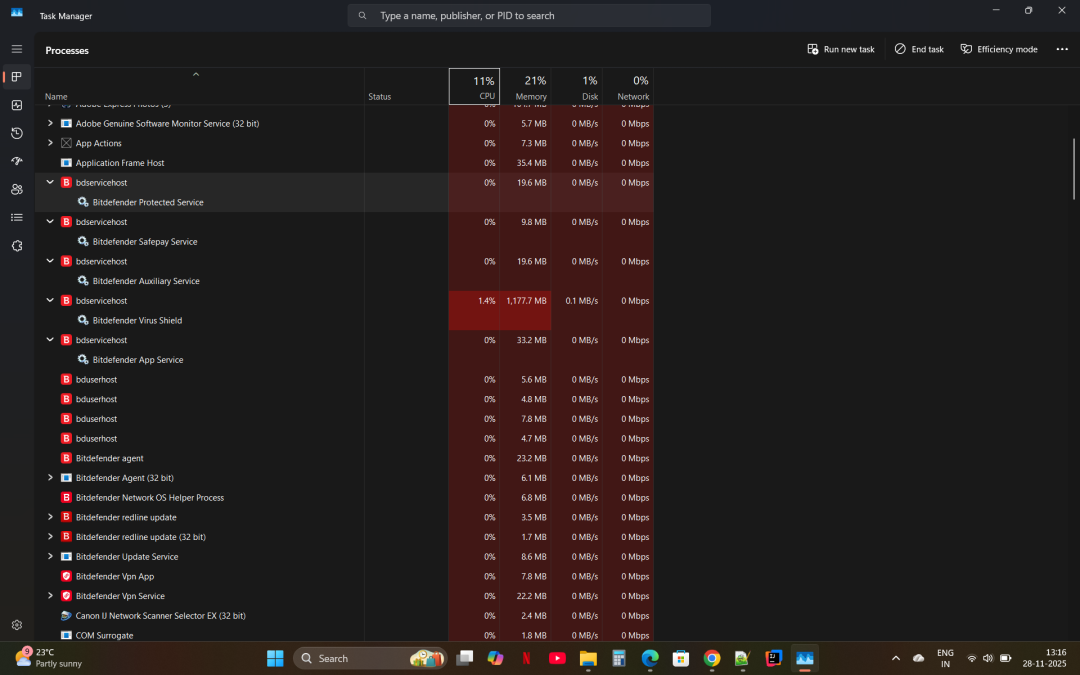
Task: Expand Bitdefender Vpn Service
Action: coord(50,595)
